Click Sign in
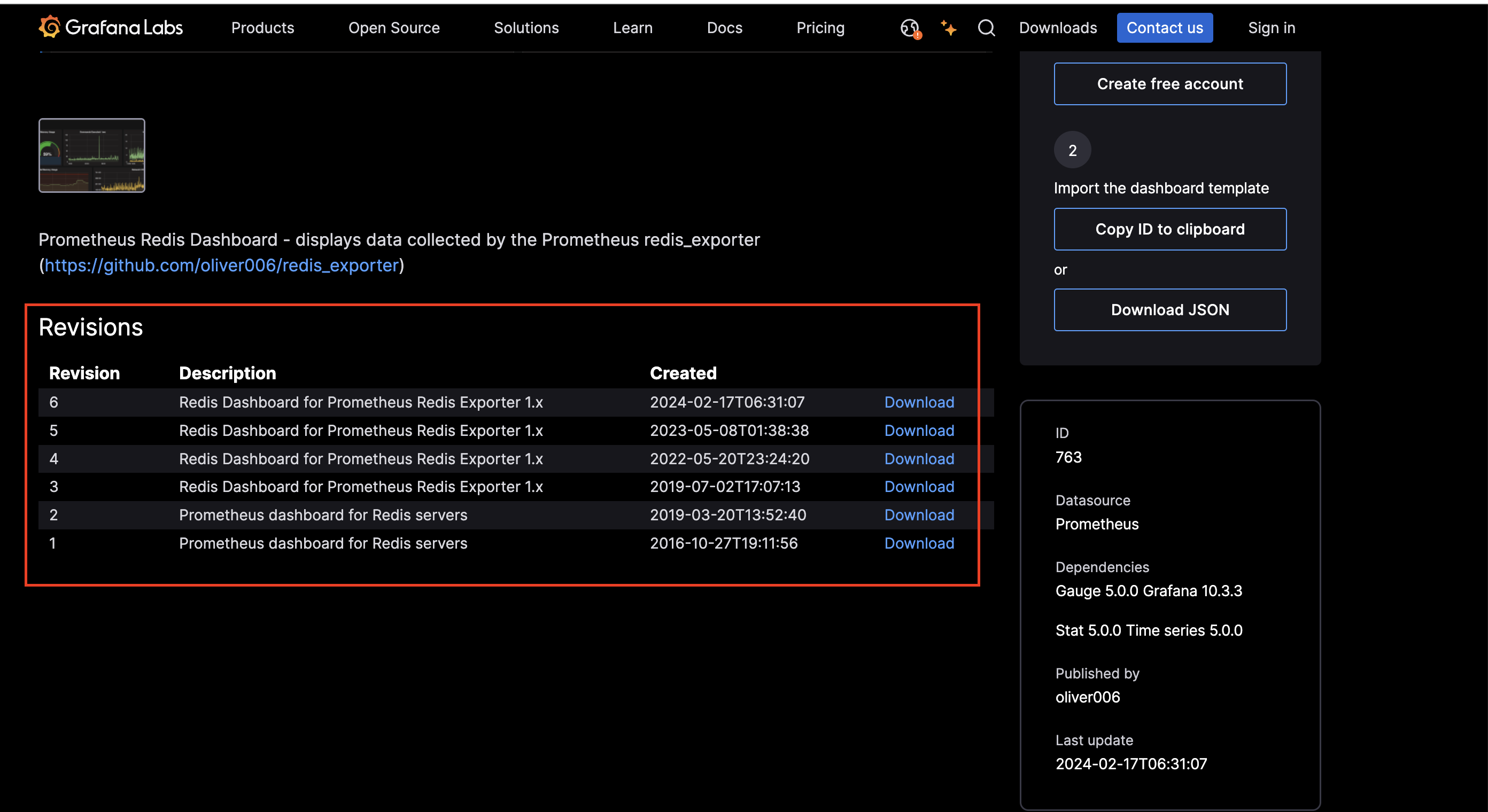 pyautogui.click(x=1271, y=27)
